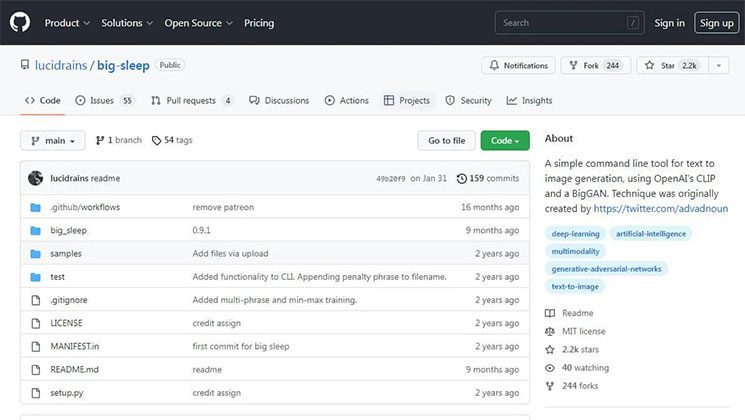Open the test folder
The image size is (745, 420).
pyautogui.click(x=57, y=277)
